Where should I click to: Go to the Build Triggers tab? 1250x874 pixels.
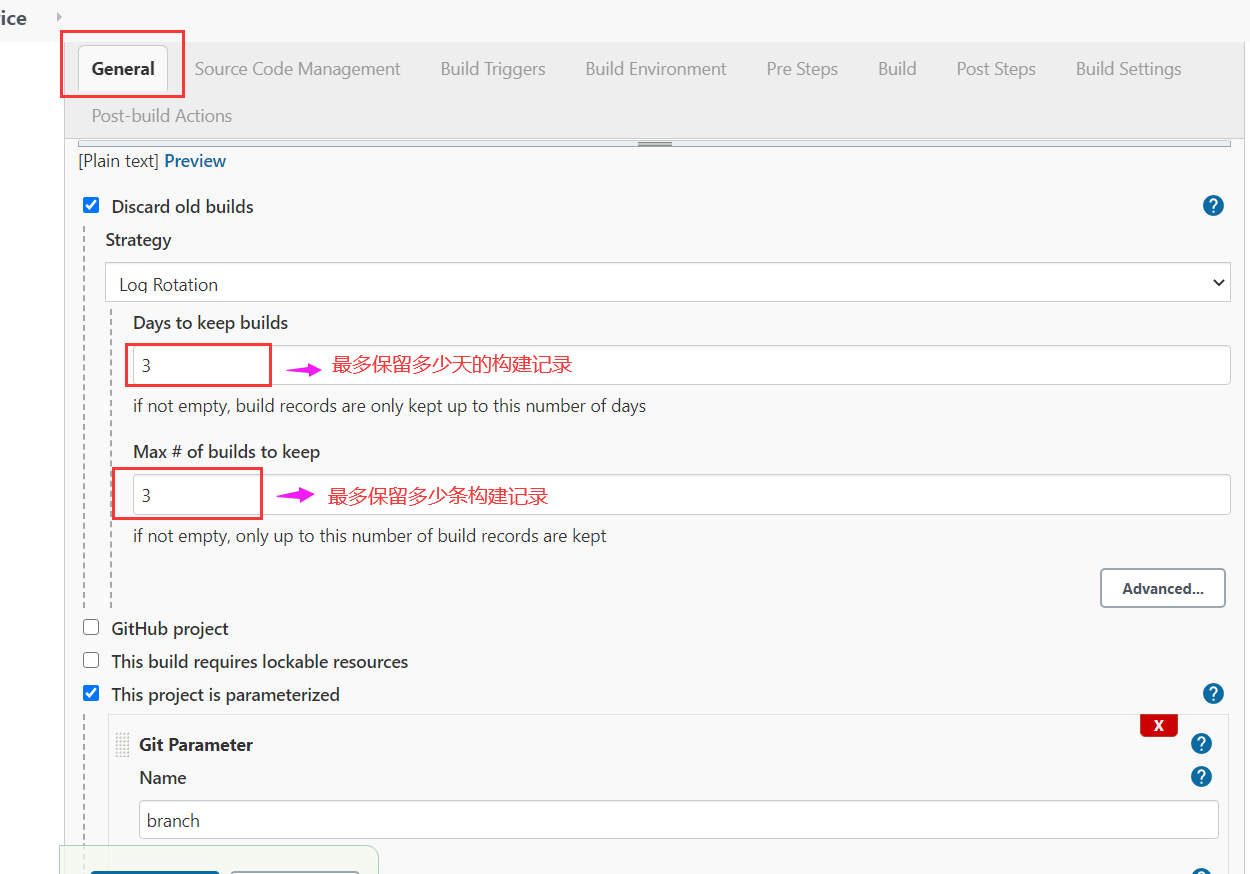(493, 69)
